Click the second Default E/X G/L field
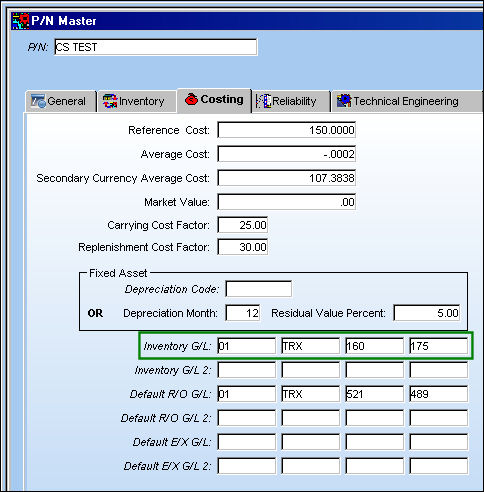The width and height of the screenshot is (484, 492). click(x=311, y=442)
